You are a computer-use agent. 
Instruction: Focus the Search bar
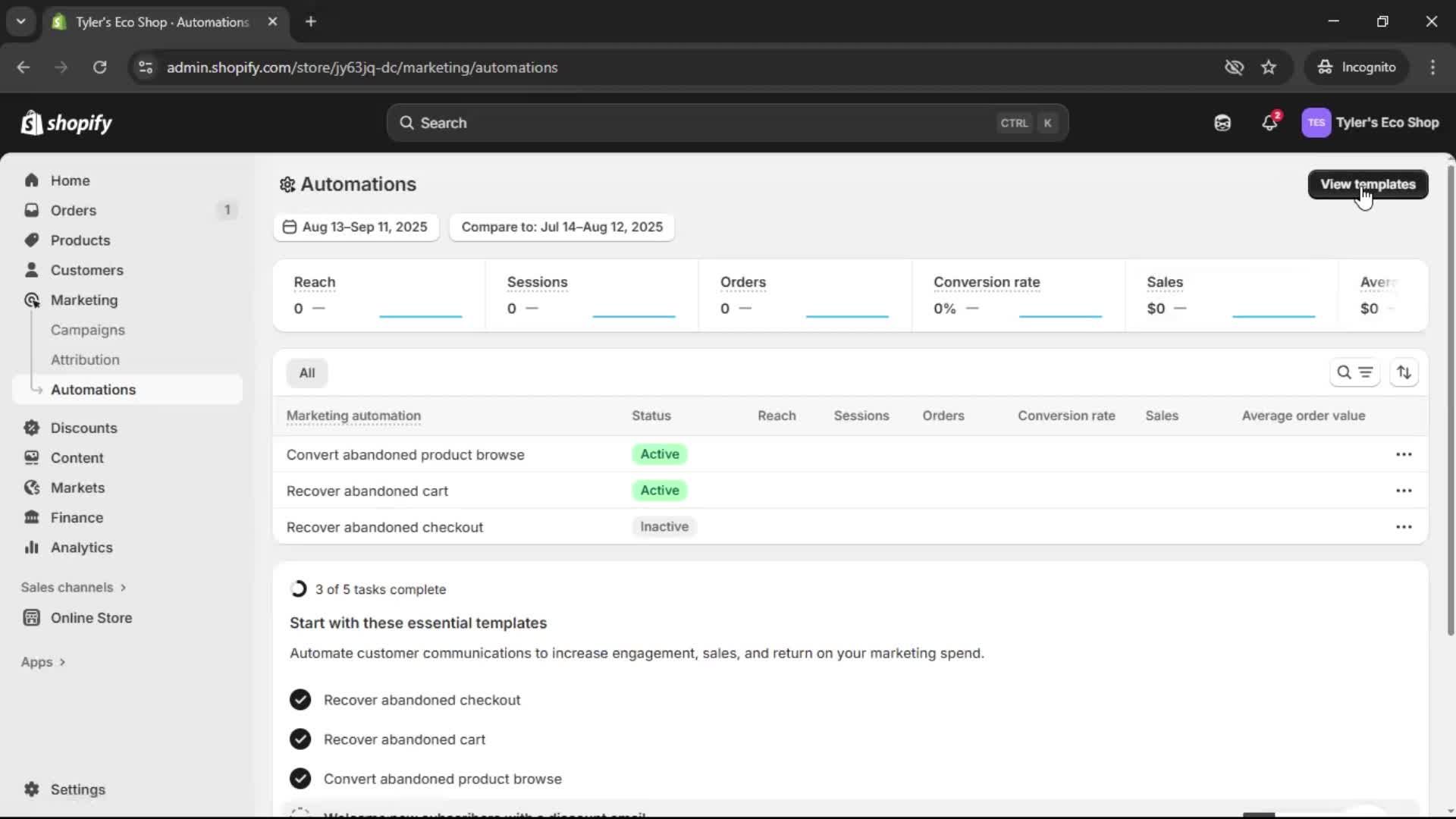(727, 123)
